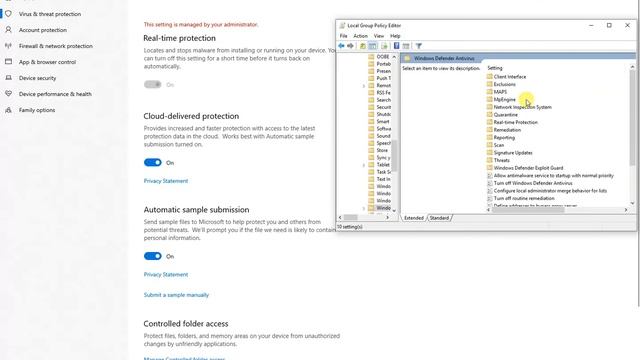Expand the selected Windo tree node arrow
Viewport: 640px width, 360px height.
364,208
